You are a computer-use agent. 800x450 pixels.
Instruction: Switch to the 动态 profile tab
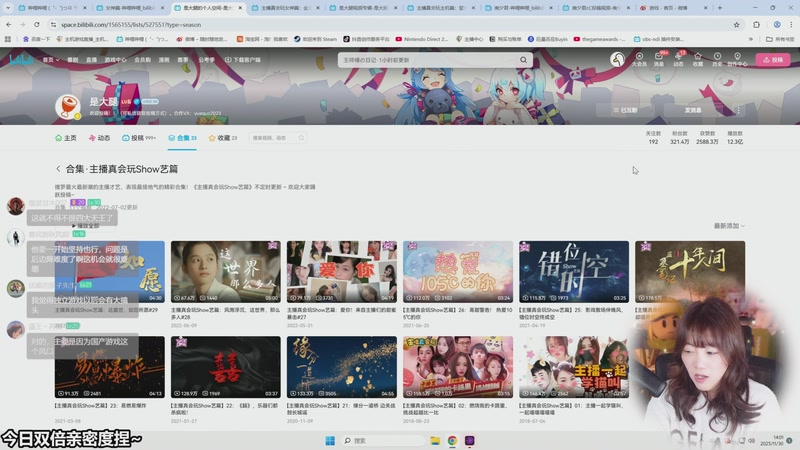99,138
